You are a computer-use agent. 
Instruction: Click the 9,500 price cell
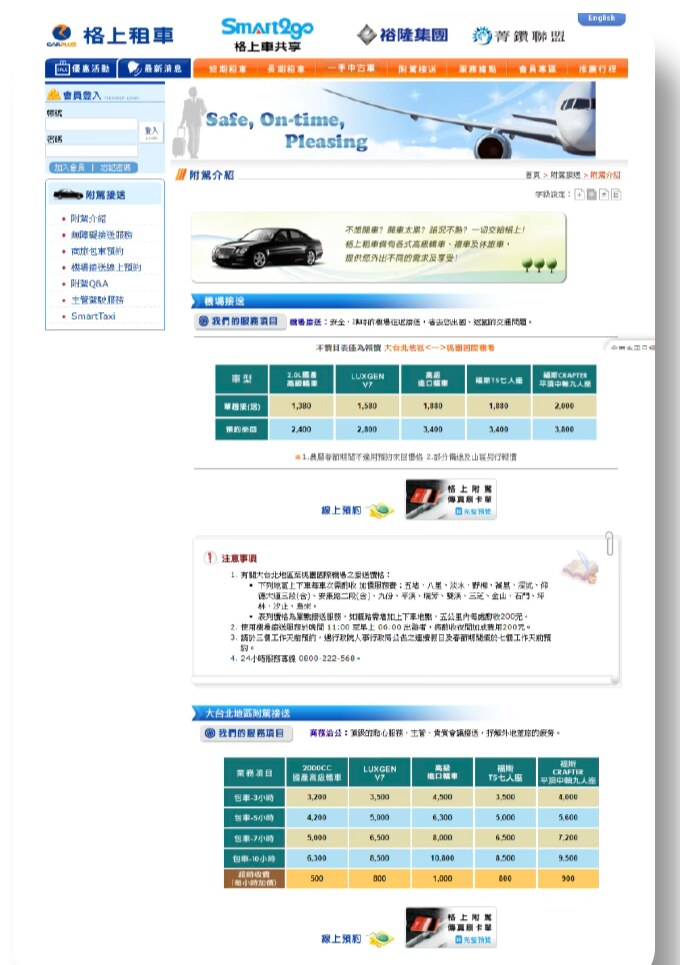click(568, 858)
